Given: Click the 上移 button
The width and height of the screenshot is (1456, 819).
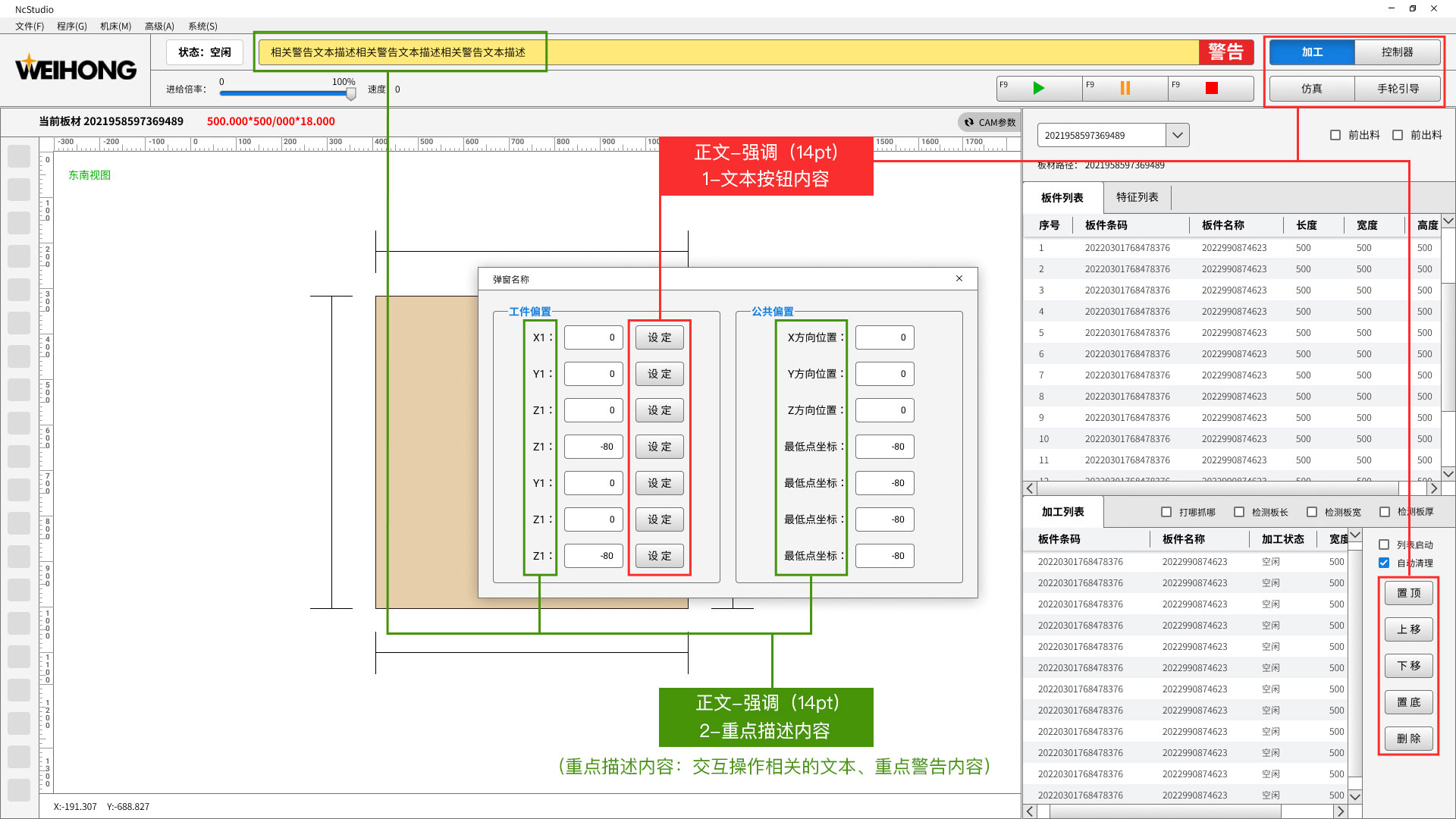Looking at the screenshot, I should 1408,629.
